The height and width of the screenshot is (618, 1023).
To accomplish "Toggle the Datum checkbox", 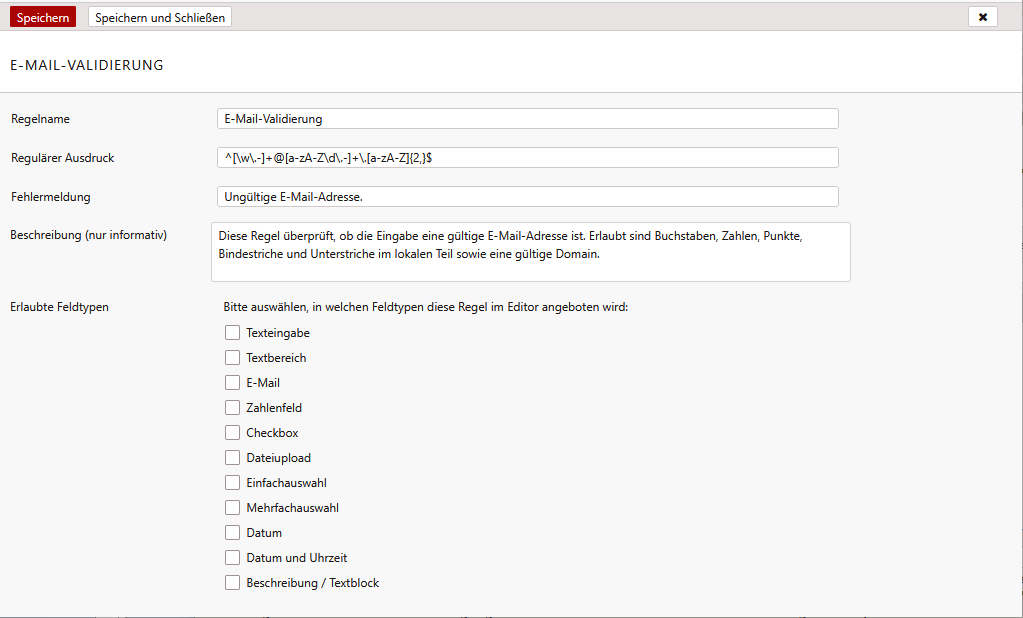I will click(232, 533).
